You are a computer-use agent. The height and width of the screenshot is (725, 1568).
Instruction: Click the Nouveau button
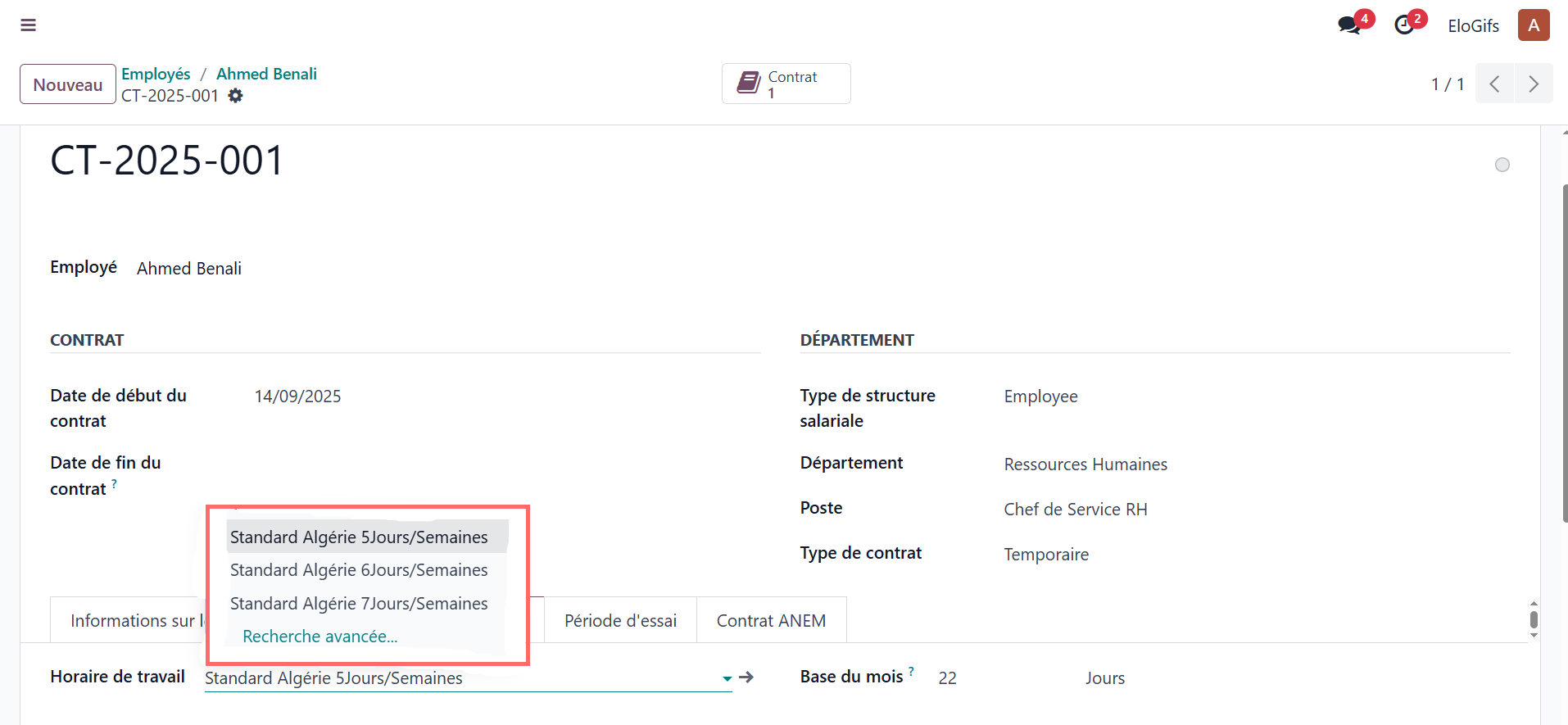point(68,84)
